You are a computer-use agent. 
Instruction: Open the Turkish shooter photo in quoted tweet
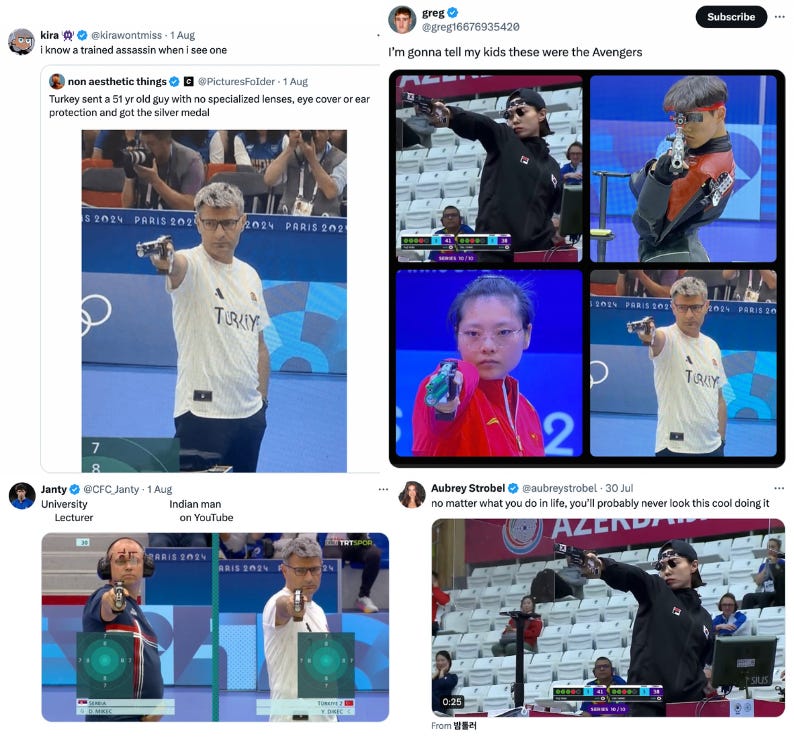click(x=214, y=301)
